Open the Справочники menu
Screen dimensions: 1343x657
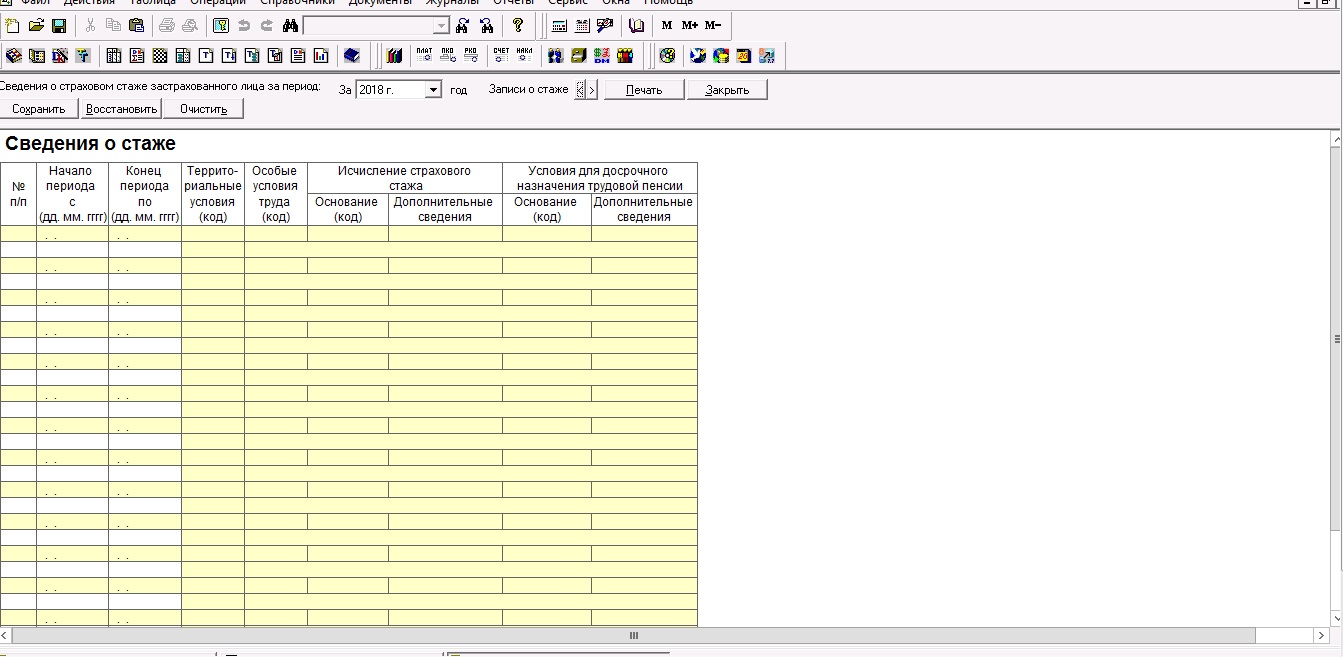[x=297, y=2]
